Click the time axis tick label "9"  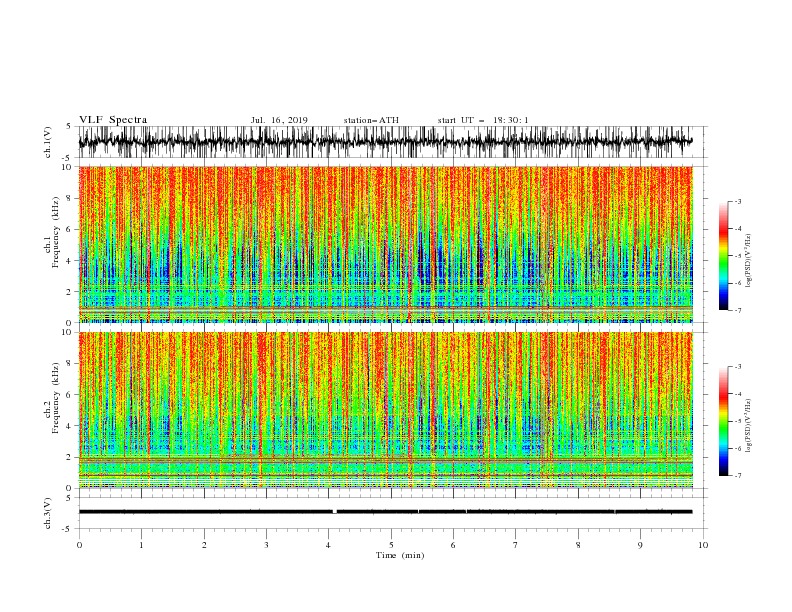click(640, 545)
